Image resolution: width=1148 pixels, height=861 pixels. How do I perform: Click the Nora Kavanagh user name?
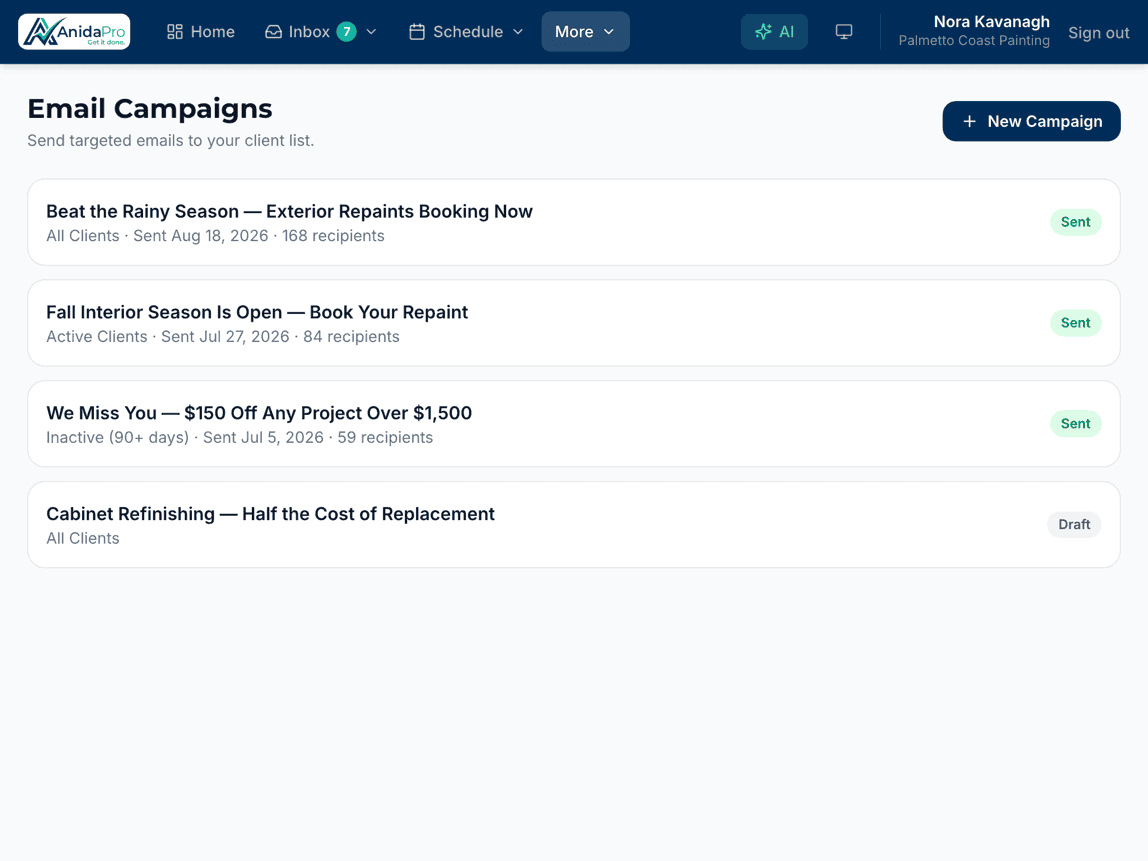click(991, 22)
